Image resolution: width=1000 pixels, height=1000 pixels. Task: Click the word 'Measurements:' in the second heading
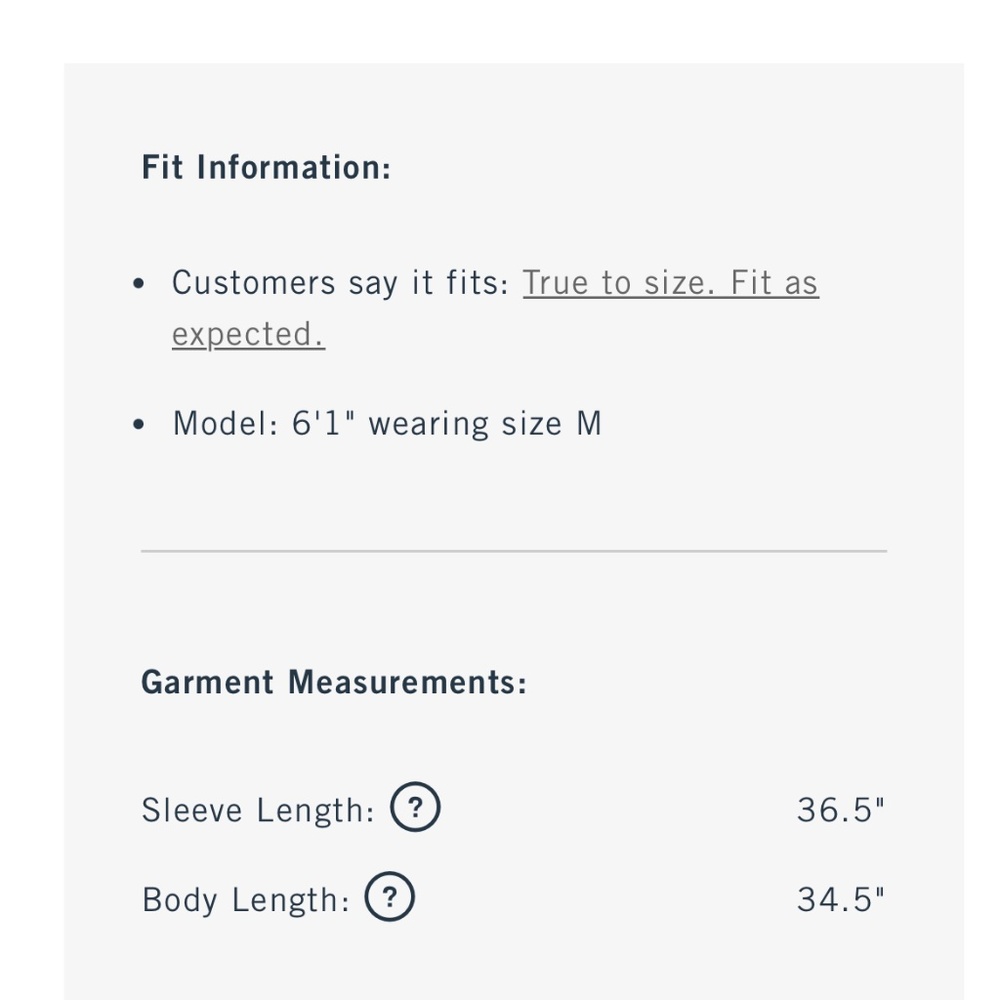(x=408, y=682)
